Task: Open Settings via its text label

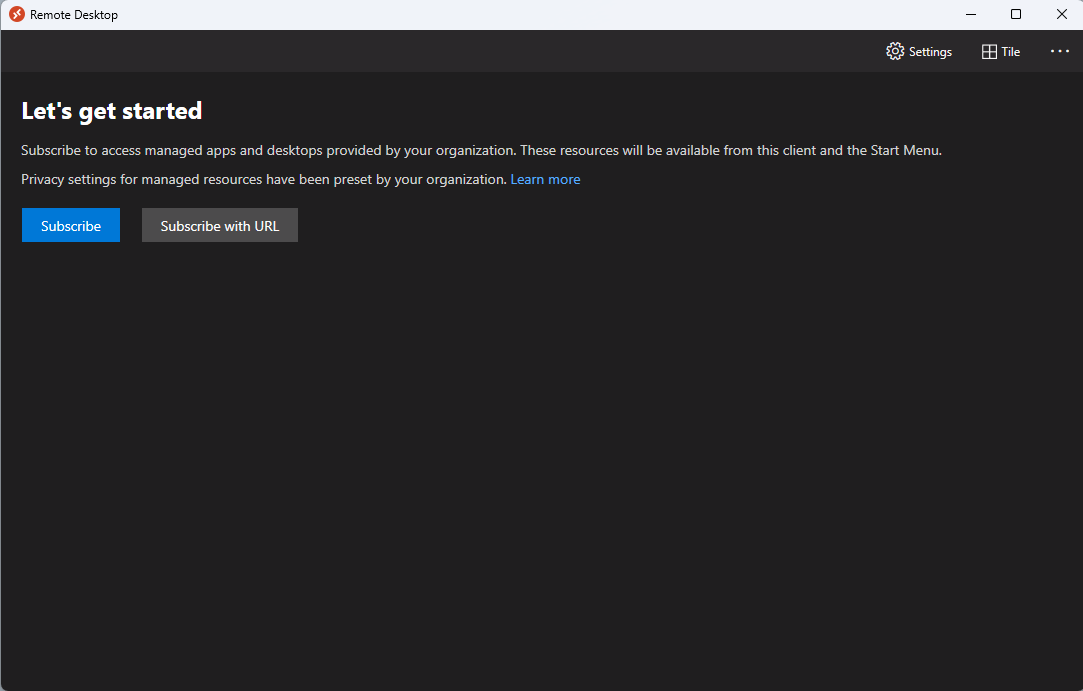Action: [x=930, y=52]
